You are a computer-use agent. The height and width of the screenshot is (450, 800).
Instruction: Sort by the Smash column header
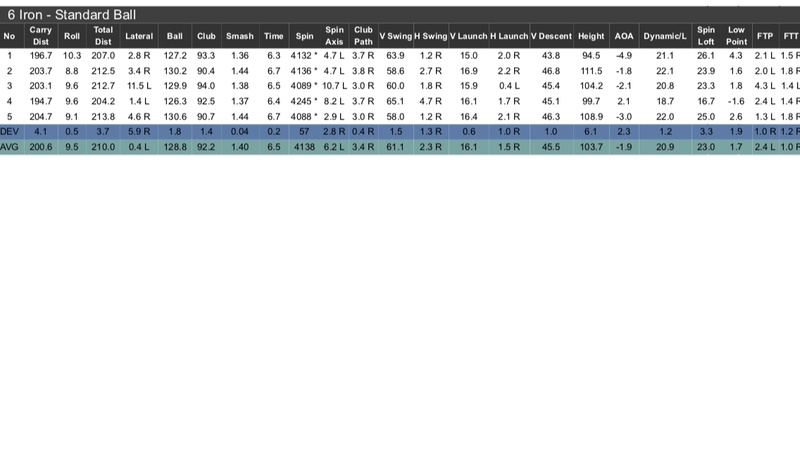click(240, 36)
